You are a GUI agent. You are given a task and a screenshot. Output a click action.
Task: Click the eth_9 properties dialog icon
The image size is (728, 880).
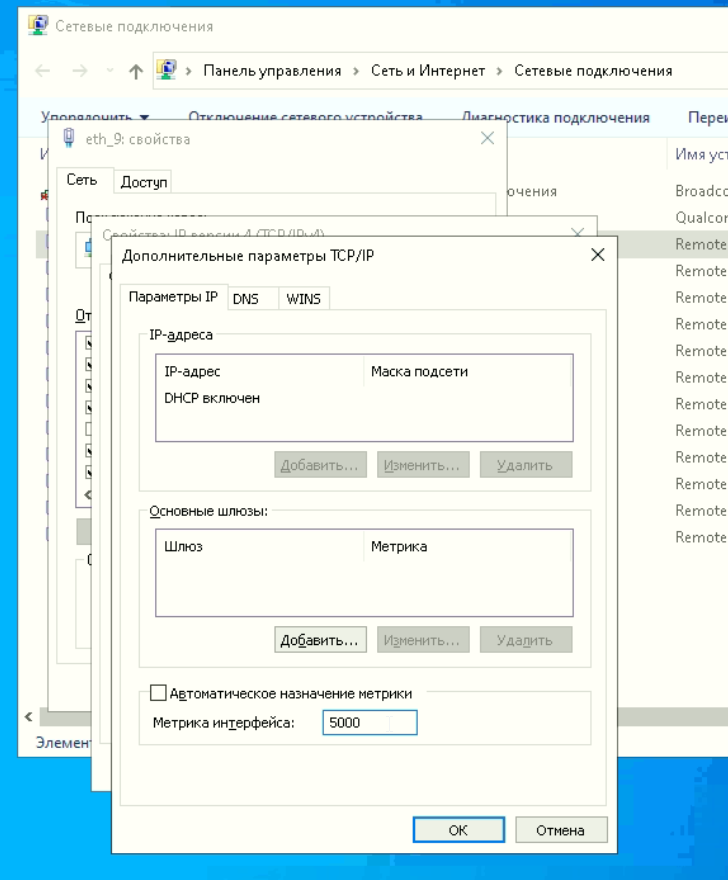pyautogui.click(x=68, y=138)
